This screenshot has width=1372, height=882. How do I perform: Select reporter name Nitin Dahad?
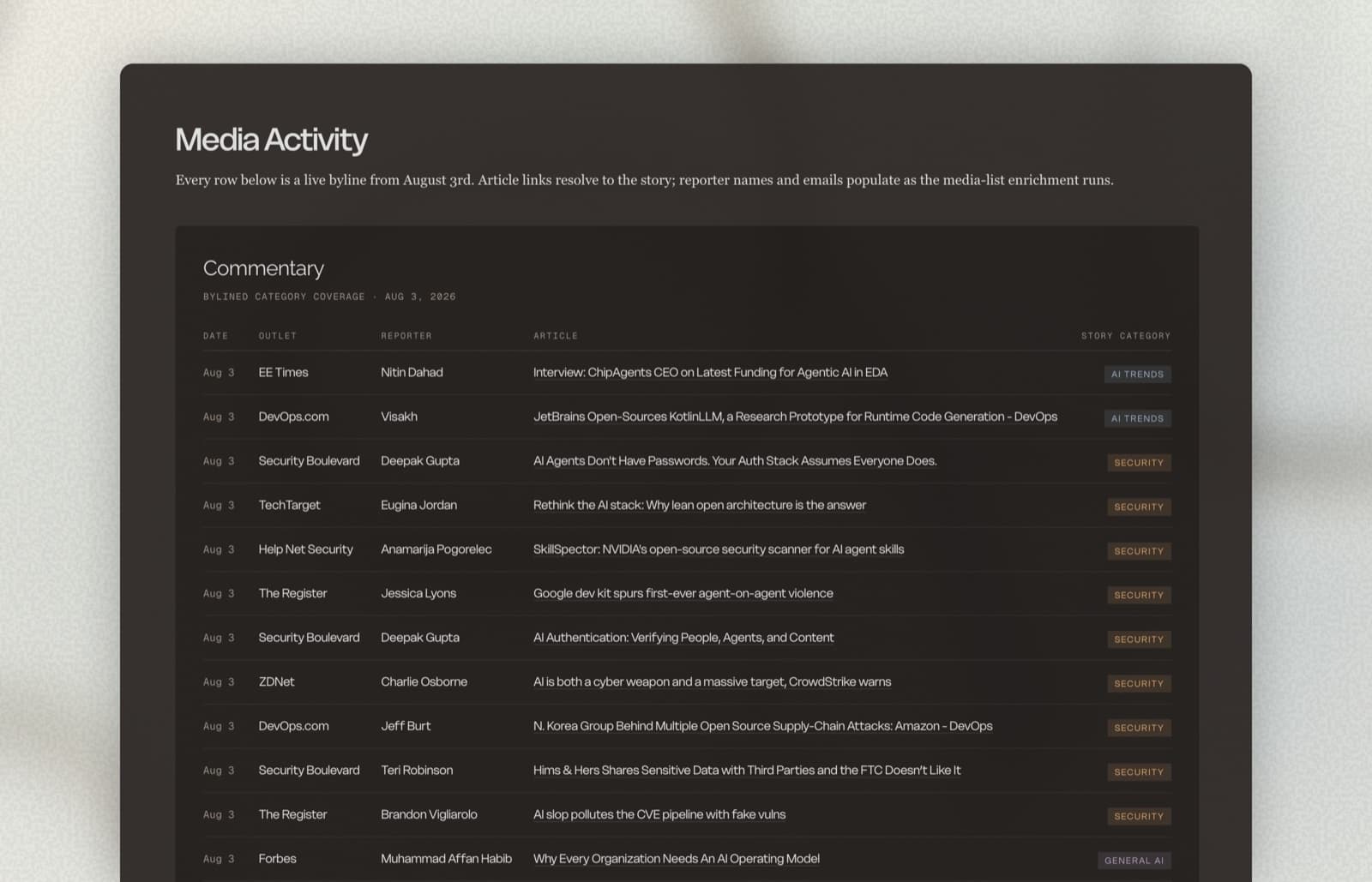tap(412, 373)
